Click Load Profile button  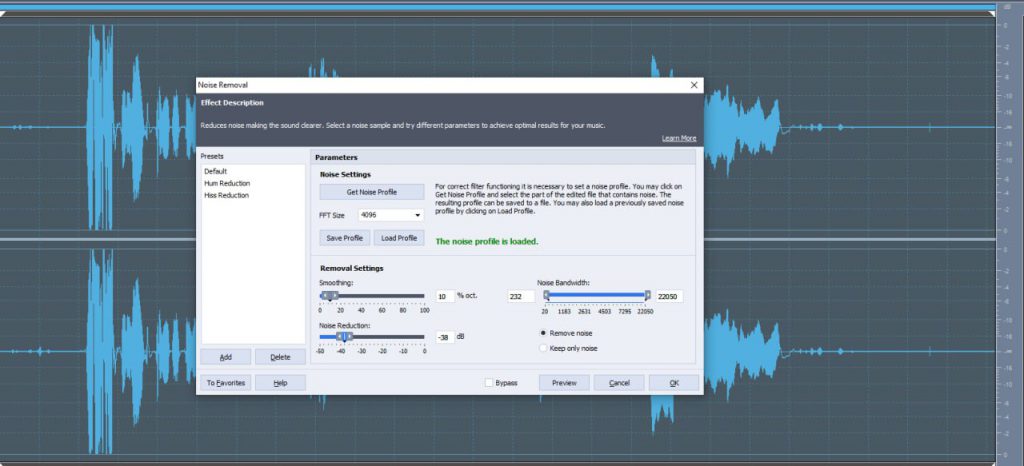(x=399, y=238)
